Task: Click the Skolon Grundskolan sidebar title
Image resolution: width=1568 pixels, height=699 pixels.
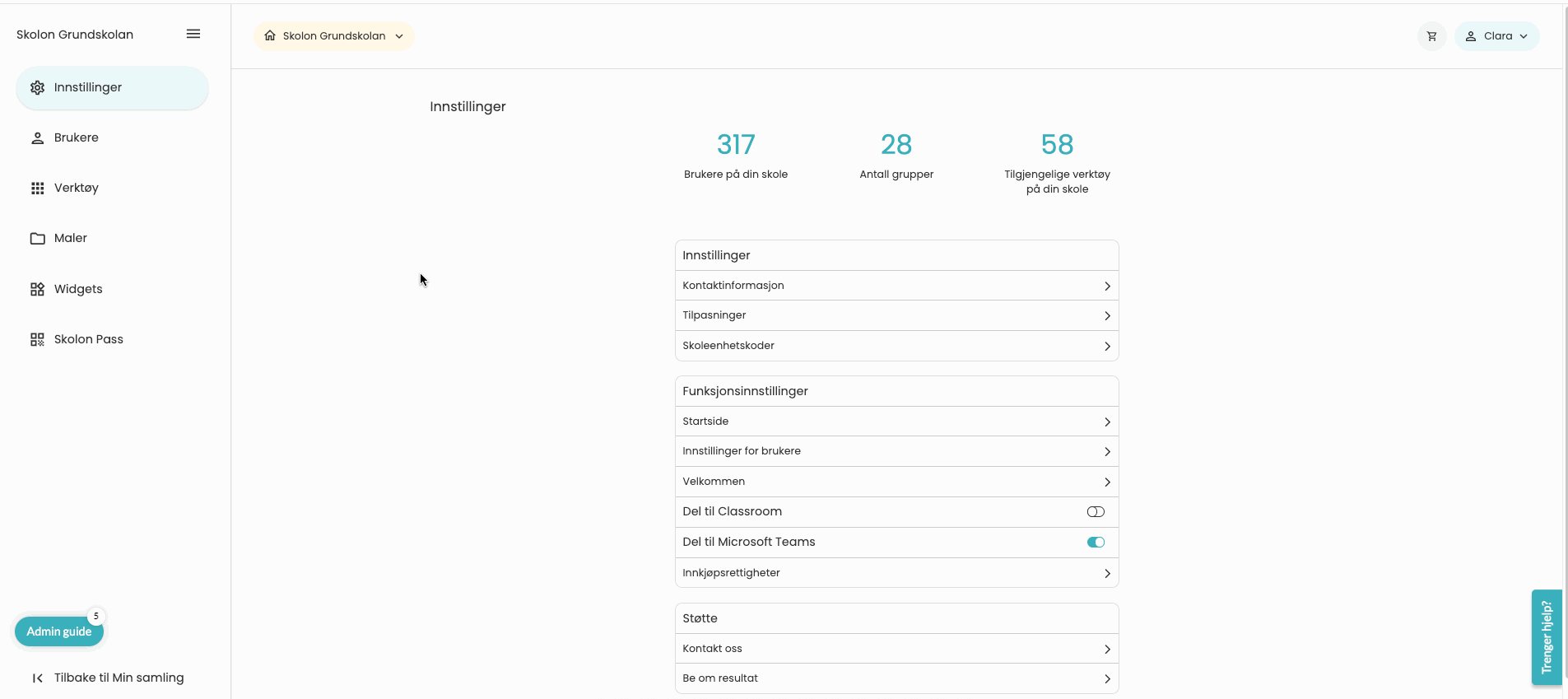Action: [x=75, y=35]
